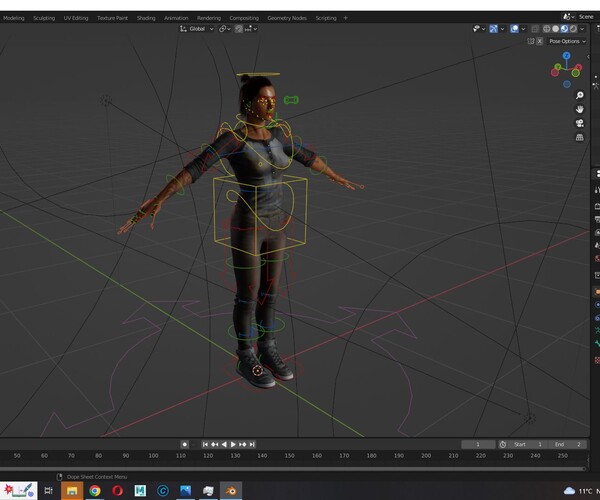
Task: Click the Blender icon on the taskbar
Action: coord(231,490)
